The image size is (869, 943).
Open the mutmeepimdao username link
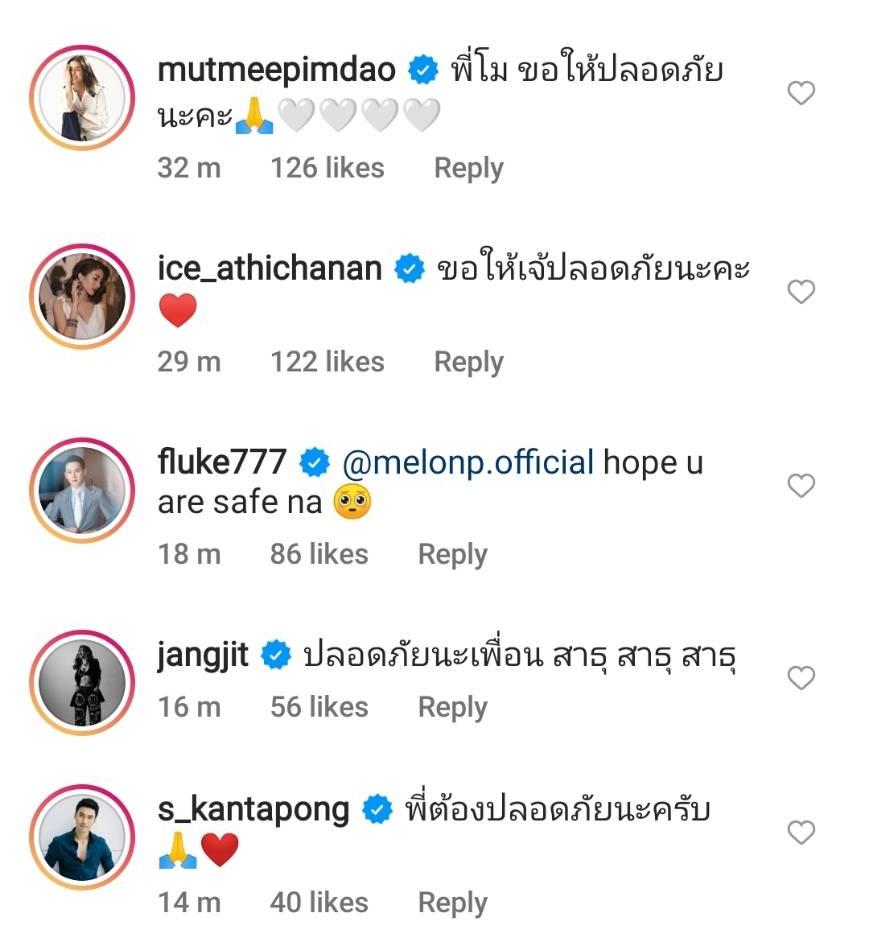277,70
